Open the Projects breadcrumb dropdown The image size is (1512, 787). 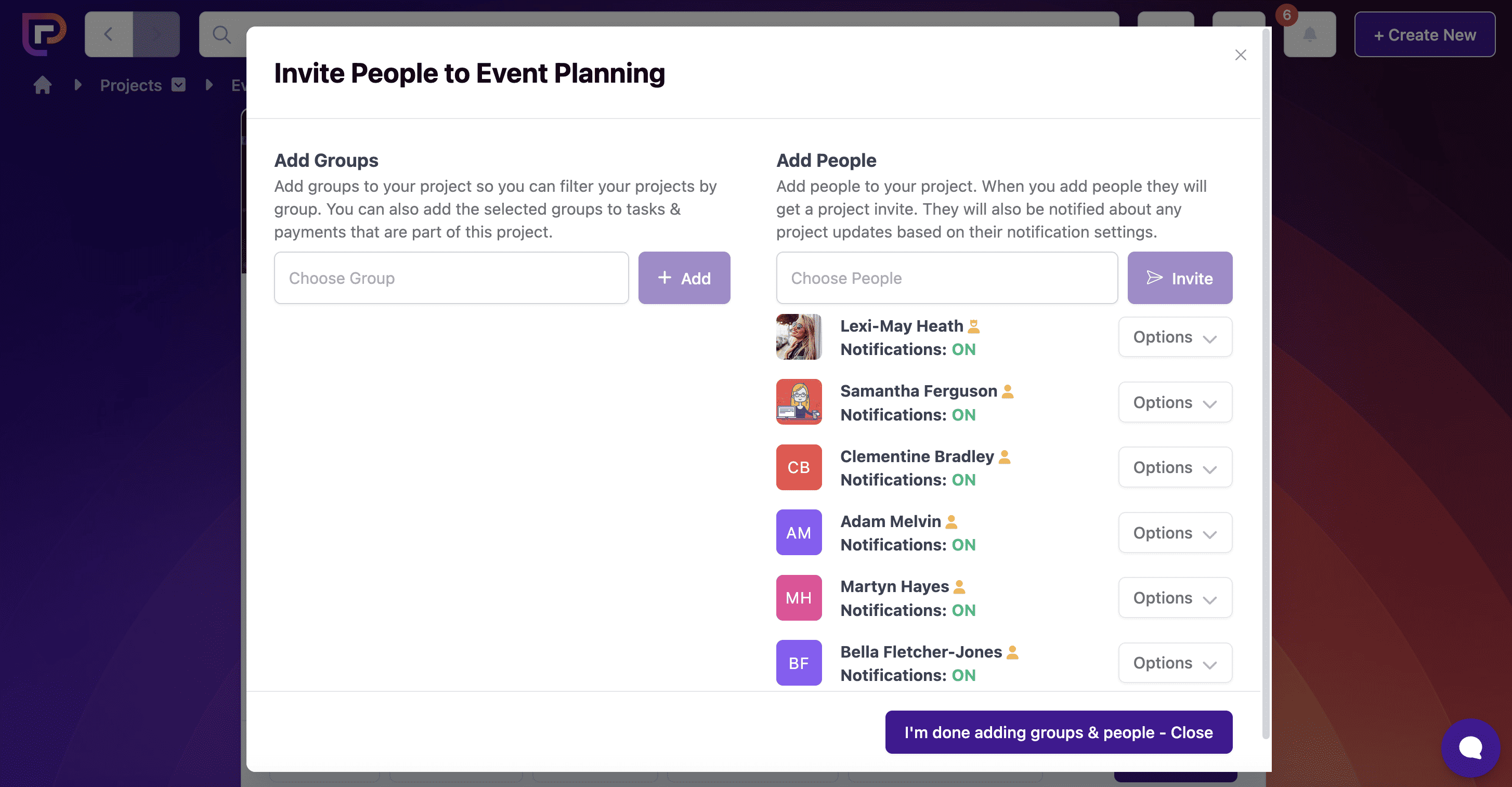coord(178,85)
